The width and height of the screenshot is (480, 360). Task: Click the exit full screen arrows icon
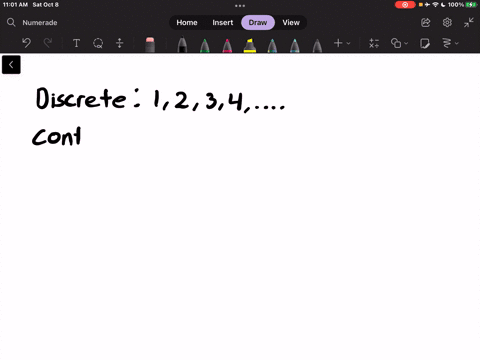point(468,22)
